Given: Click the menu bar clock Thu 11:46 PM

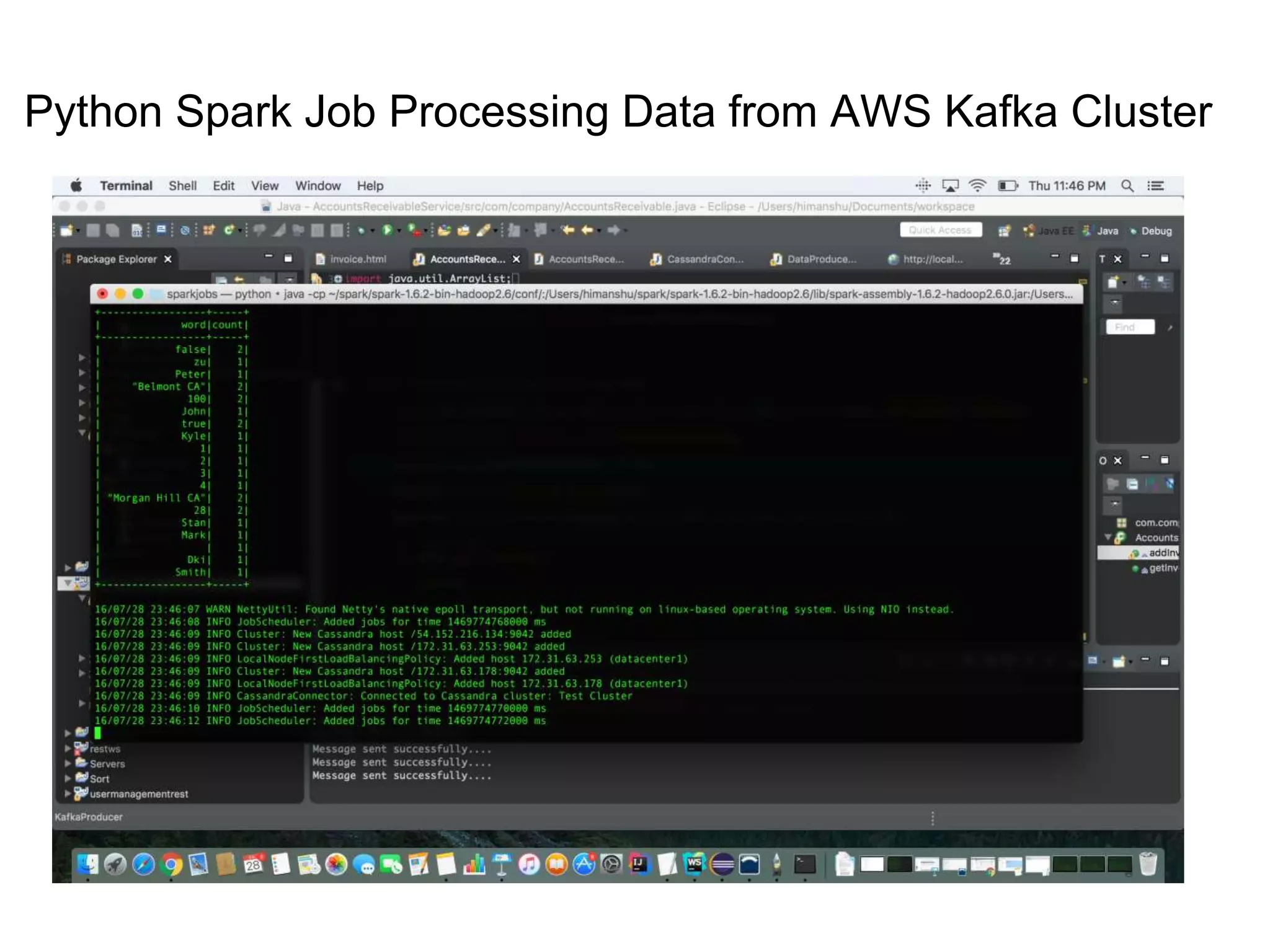Looking at the screenshot, I should pyautogui.click(x=1067, y=186).
